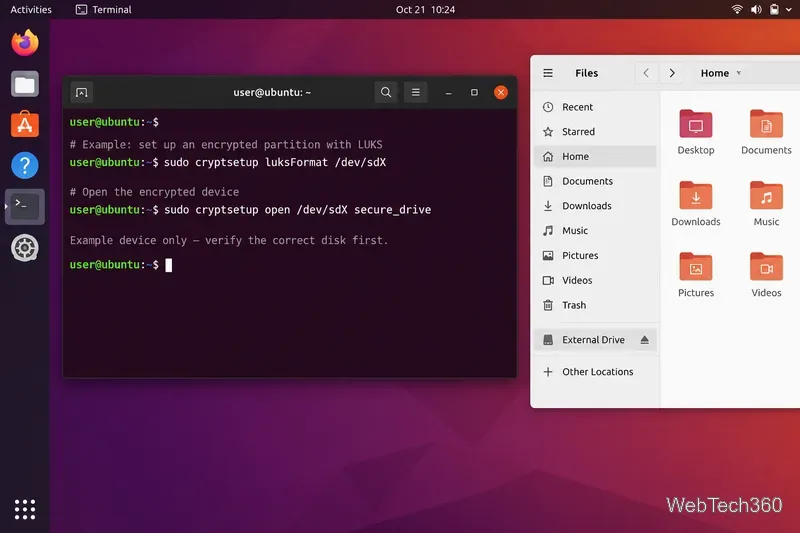Open the clock and calendar panel
The height and width of the screenshot is (533, 800).
pos(425,10)
